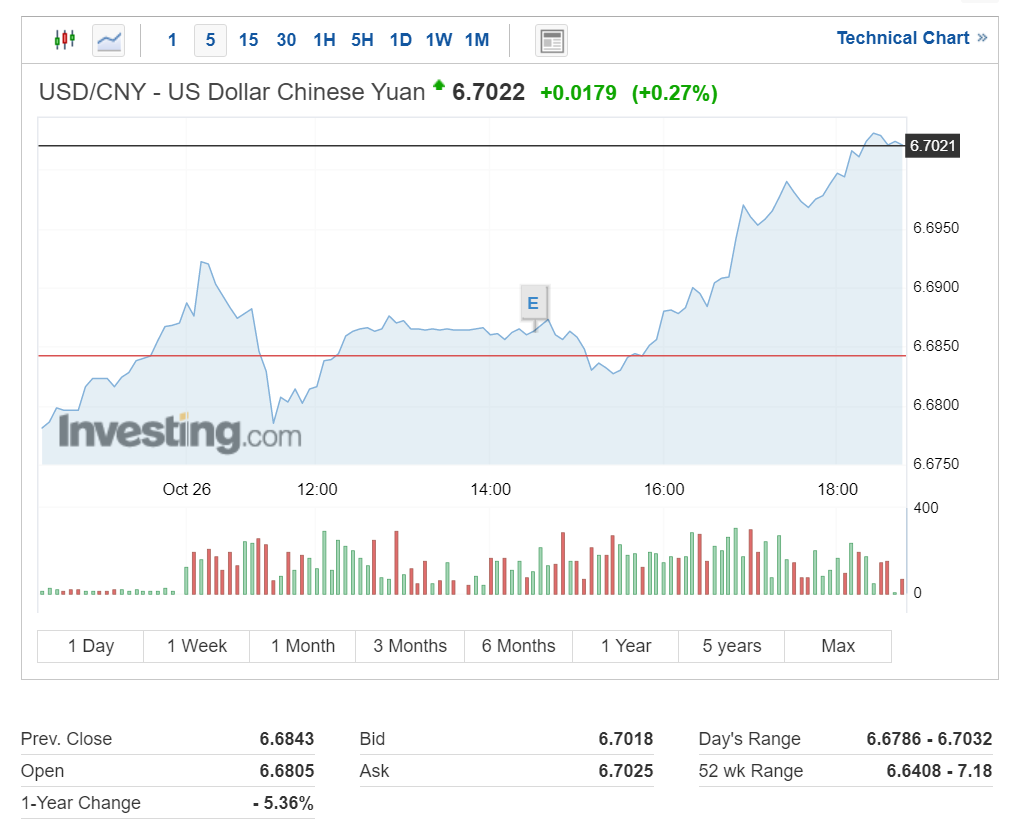Click the green up arrow price indicator
1009x839 pixels.
(439, 85)
